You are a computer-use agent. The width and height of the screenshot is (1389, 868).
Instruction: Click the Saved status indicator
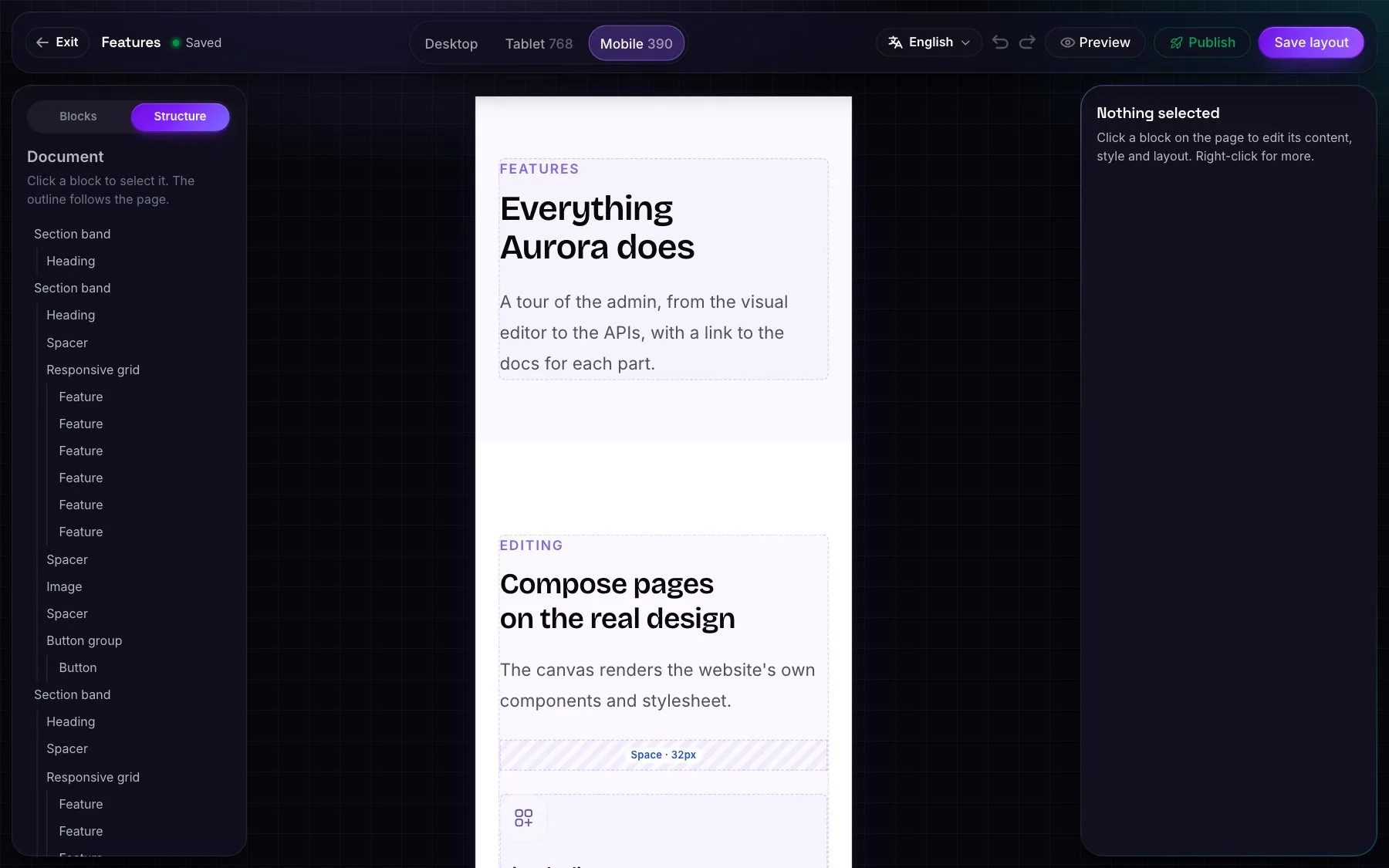[x=197, y=42]
